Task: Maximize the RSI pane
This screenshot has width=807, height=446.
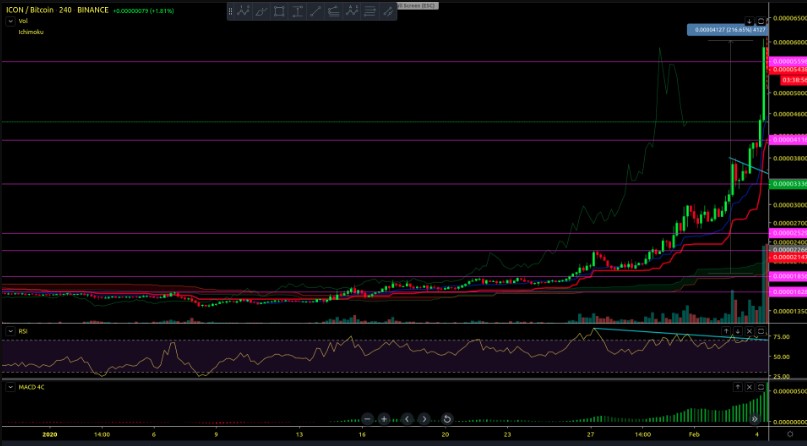Action: click(761, 330)
